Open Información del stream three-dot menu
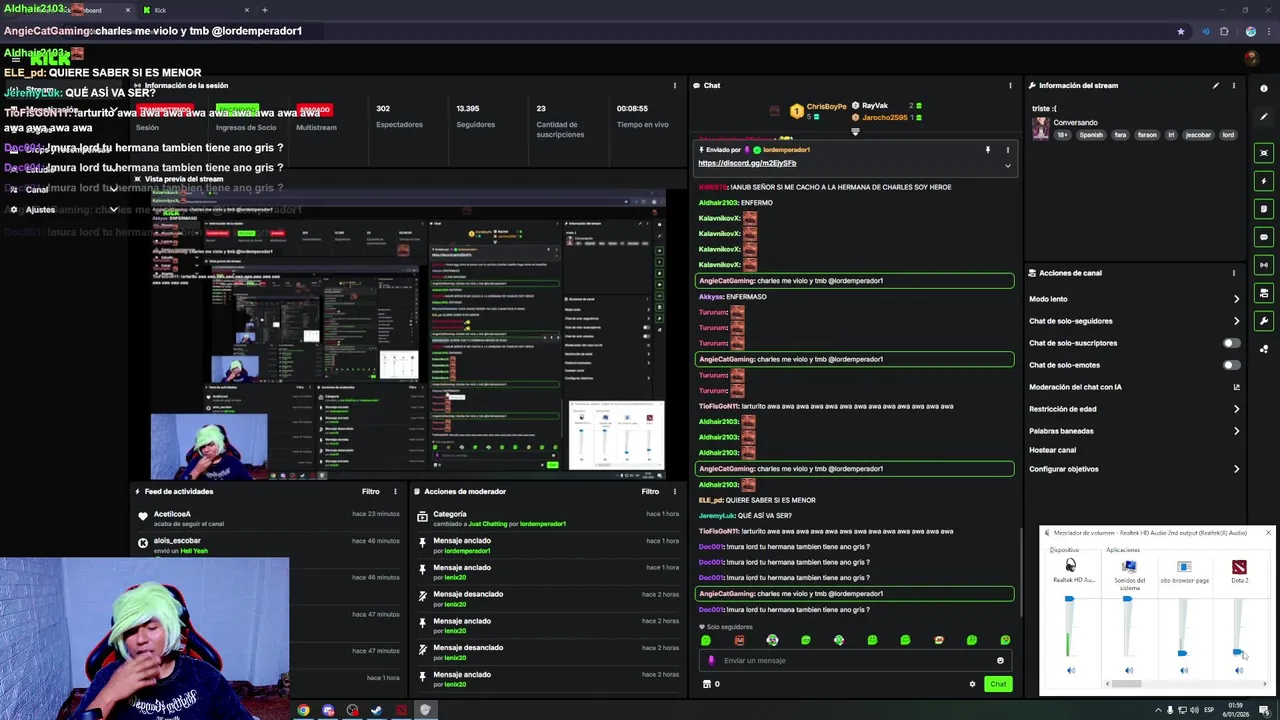 pos(1234,86)
